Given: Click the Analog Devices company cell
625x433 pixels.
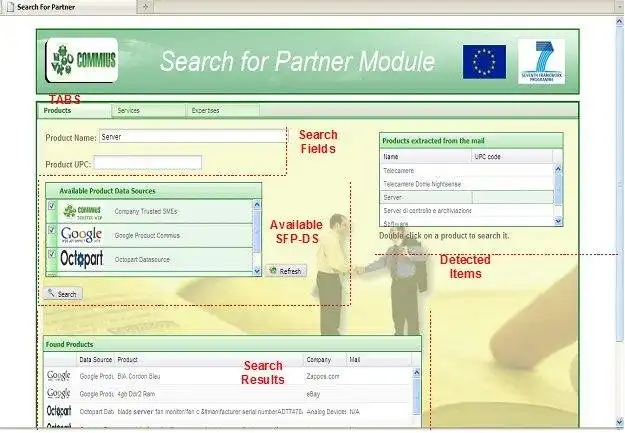Looking at the screenshot, I should (324, 411).
